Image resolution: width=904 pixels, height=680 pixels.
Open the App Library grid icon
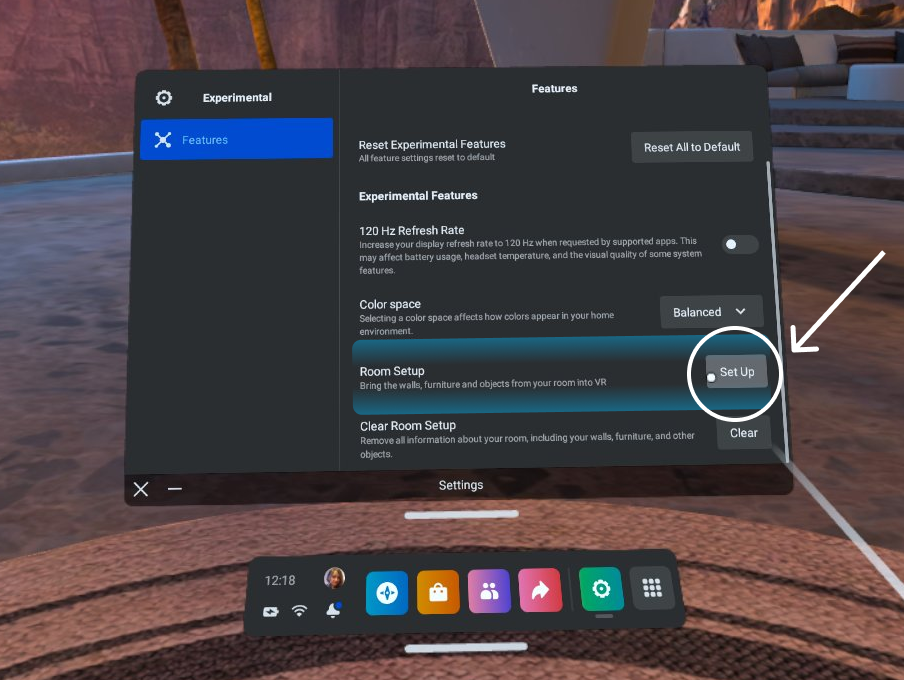point(652,589)
